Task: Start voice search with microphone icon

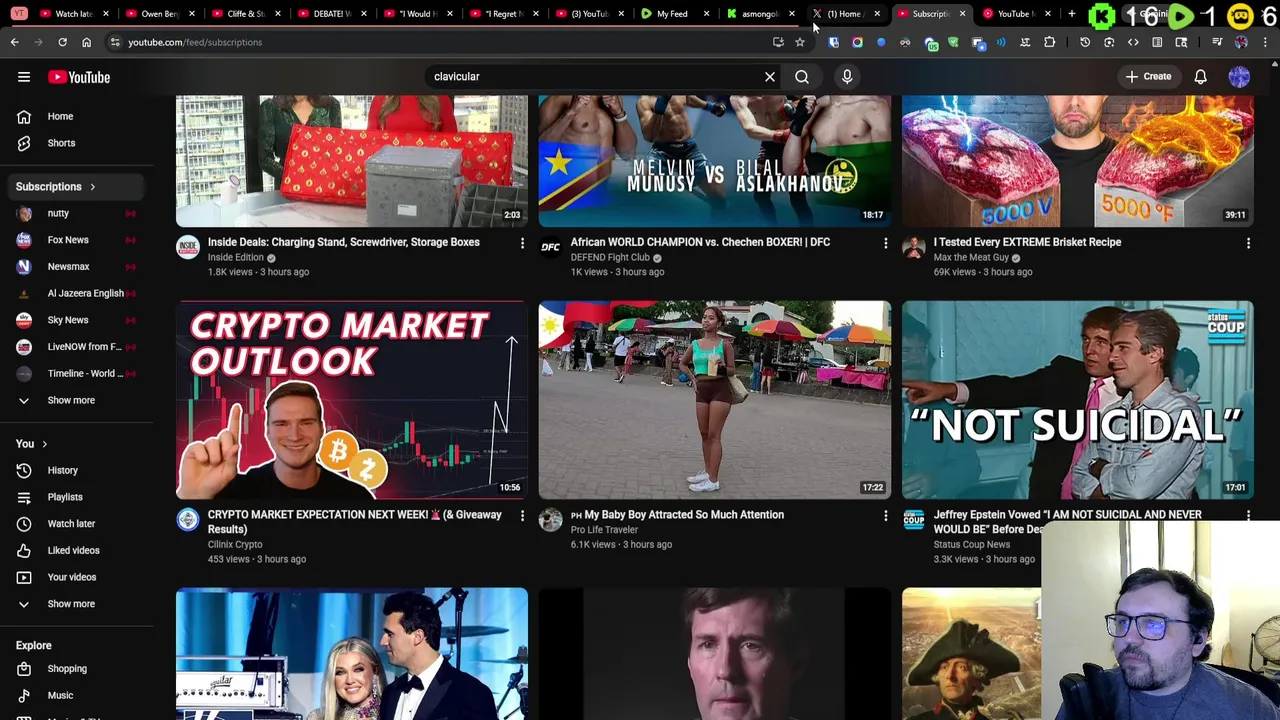Action: (847, 76)
